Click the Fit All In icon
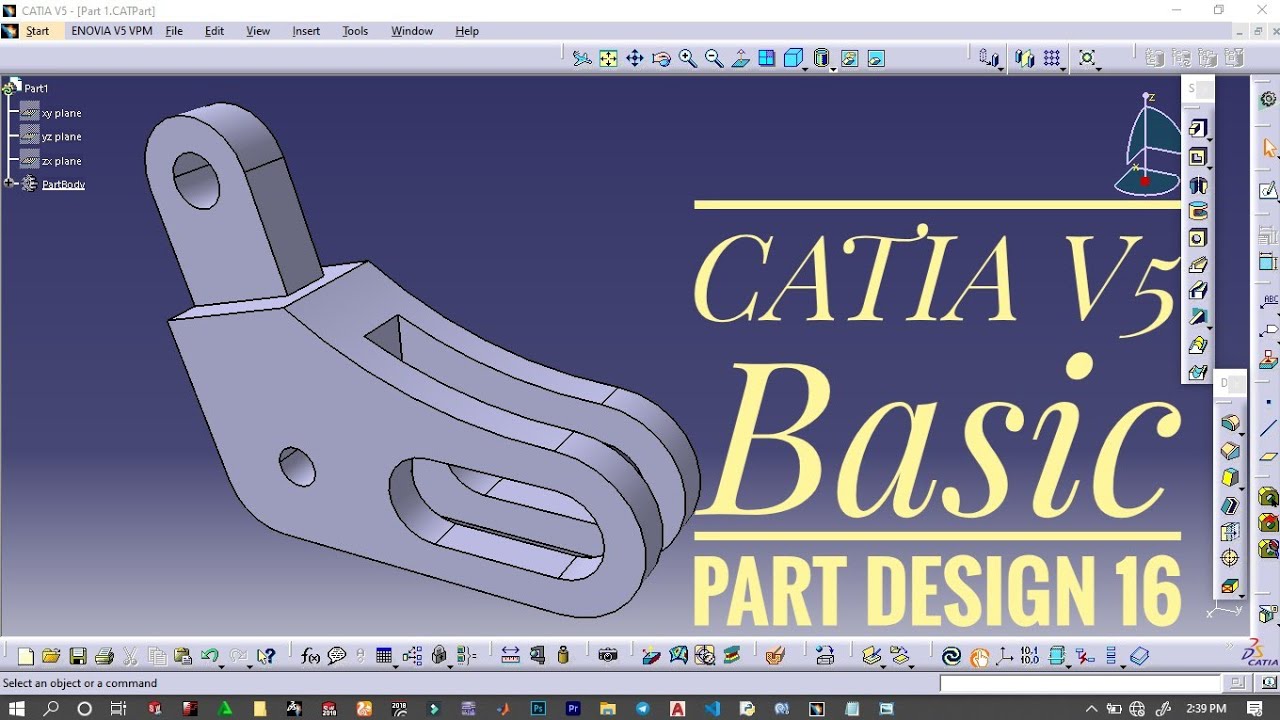 point(608,59)
